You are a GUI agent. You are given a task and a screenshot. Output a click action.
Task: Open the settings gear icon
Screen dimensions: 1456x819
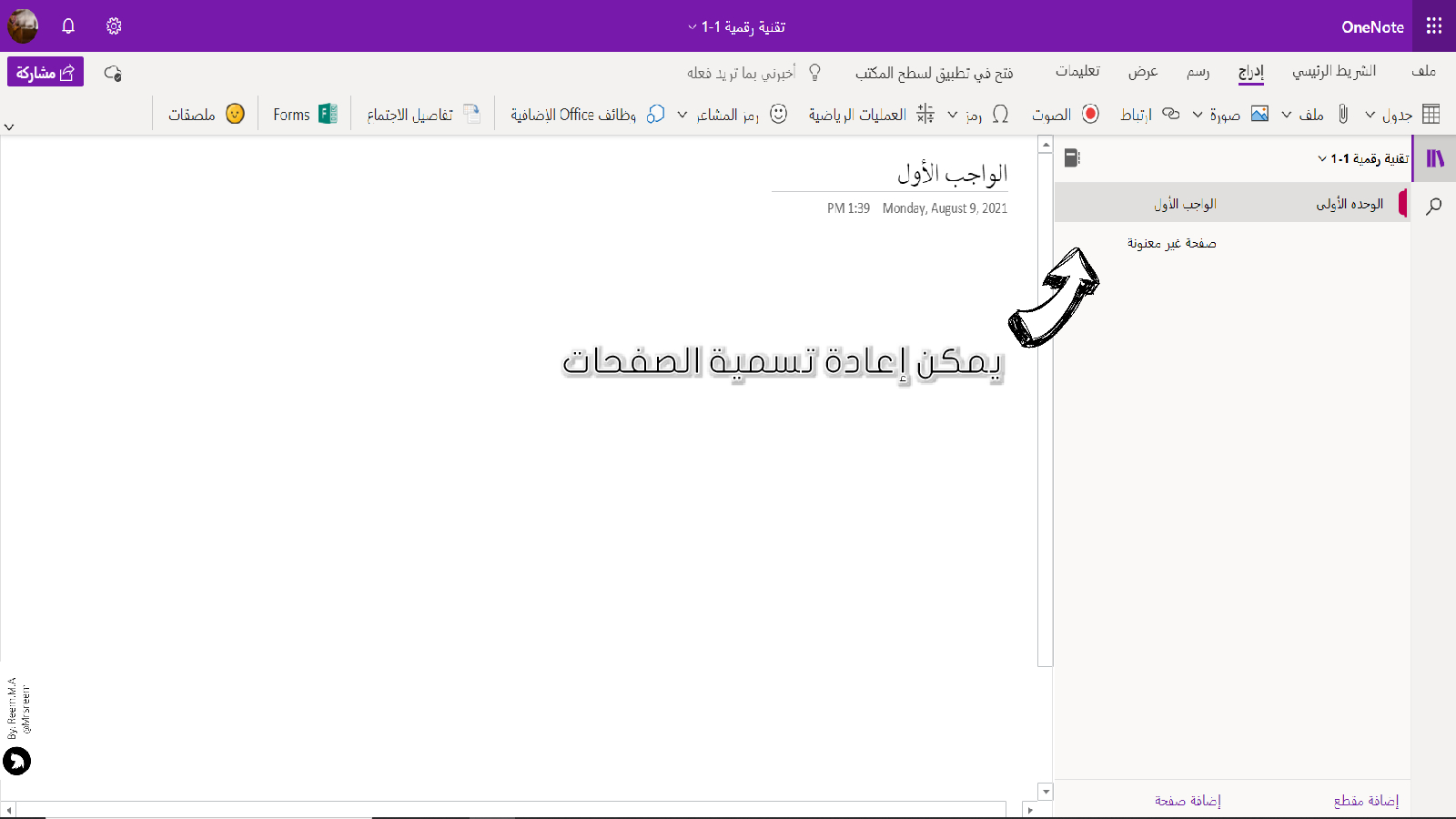coord(114,26)
